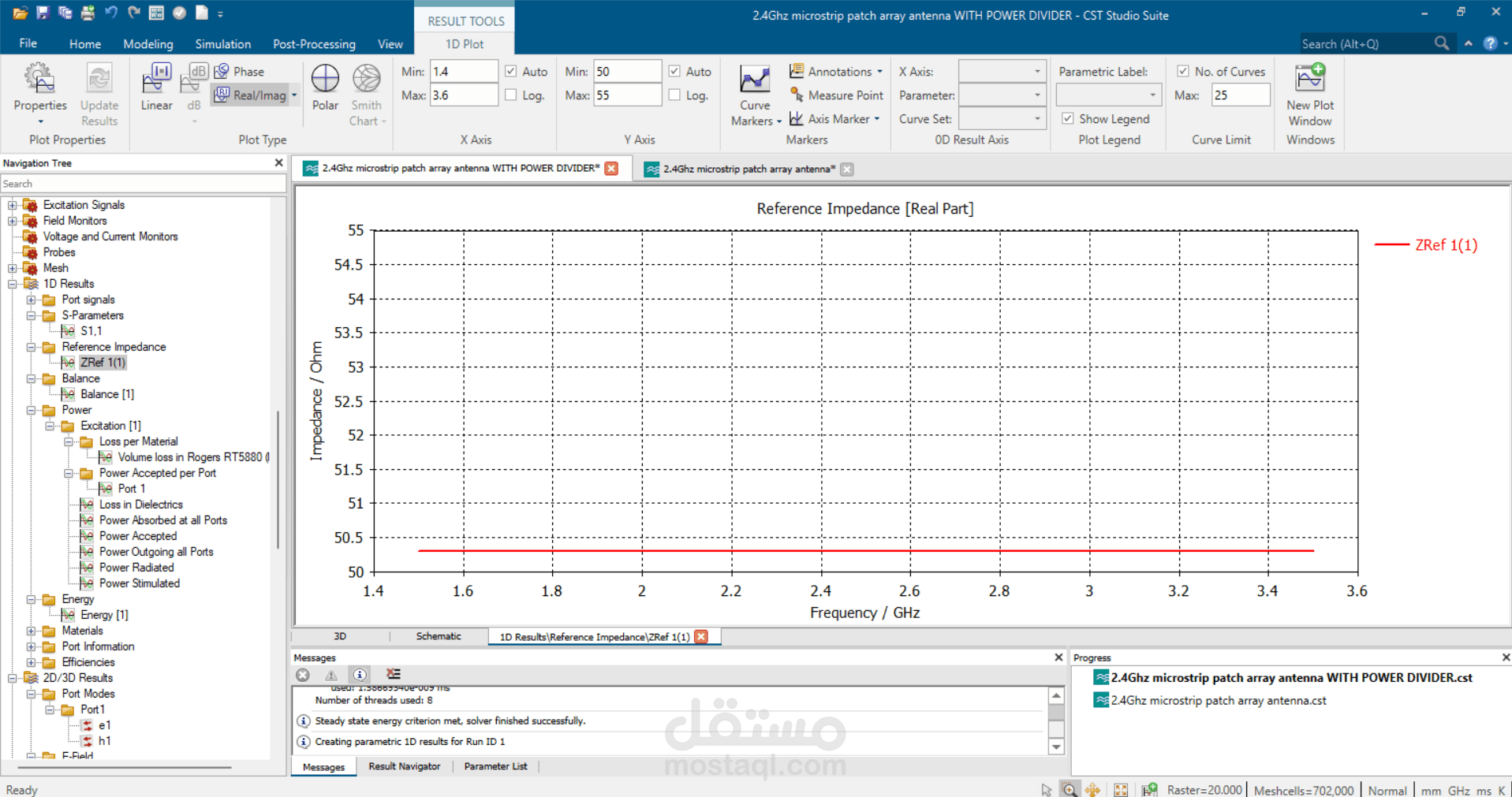1512x797 pixels.
Task: Clear all messages in Messages panel
Action: (394, 674)
